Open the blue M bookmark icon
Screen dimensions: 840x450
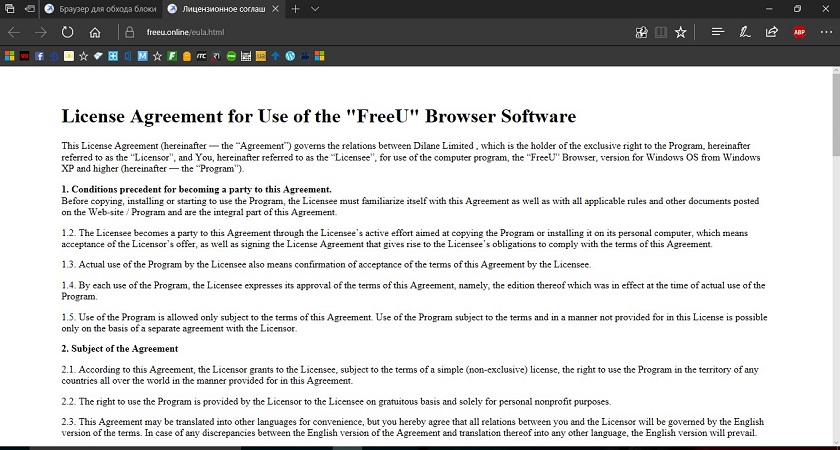(142, 56)
